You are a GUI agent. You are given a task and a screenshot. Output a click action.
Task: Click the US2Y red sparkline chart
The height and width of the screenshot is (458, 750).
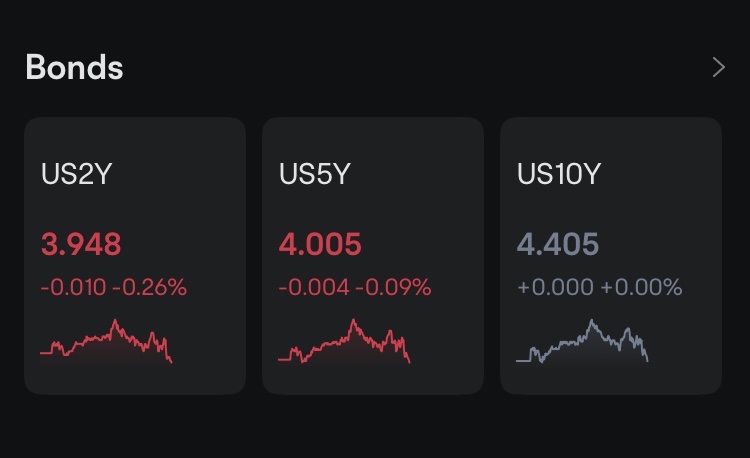pos(106,341)
